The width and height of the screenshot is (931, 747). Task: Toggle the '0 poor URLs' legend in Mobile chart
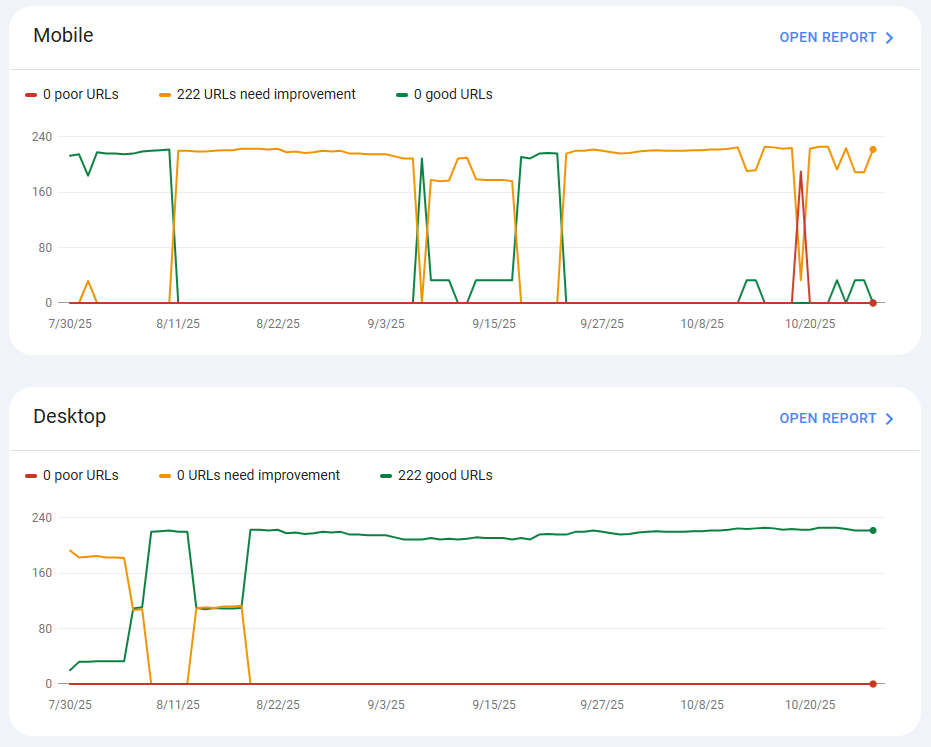click(72, 94)
